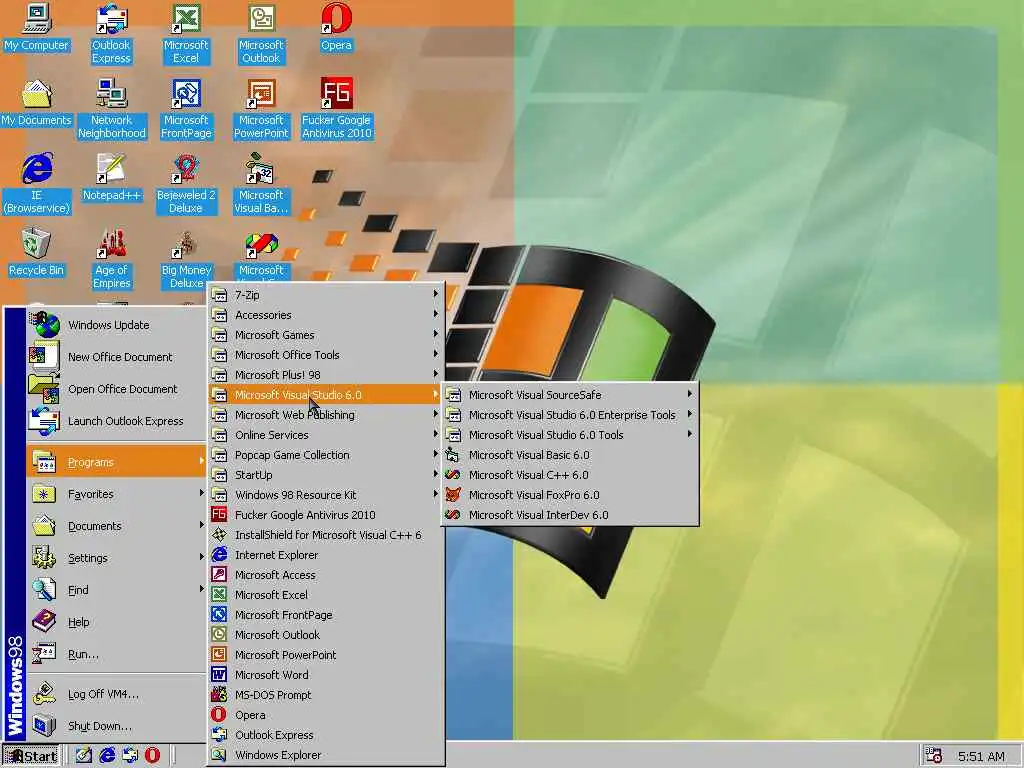Launch Microsoft Word from Programs menu

(x=326, y=675)
